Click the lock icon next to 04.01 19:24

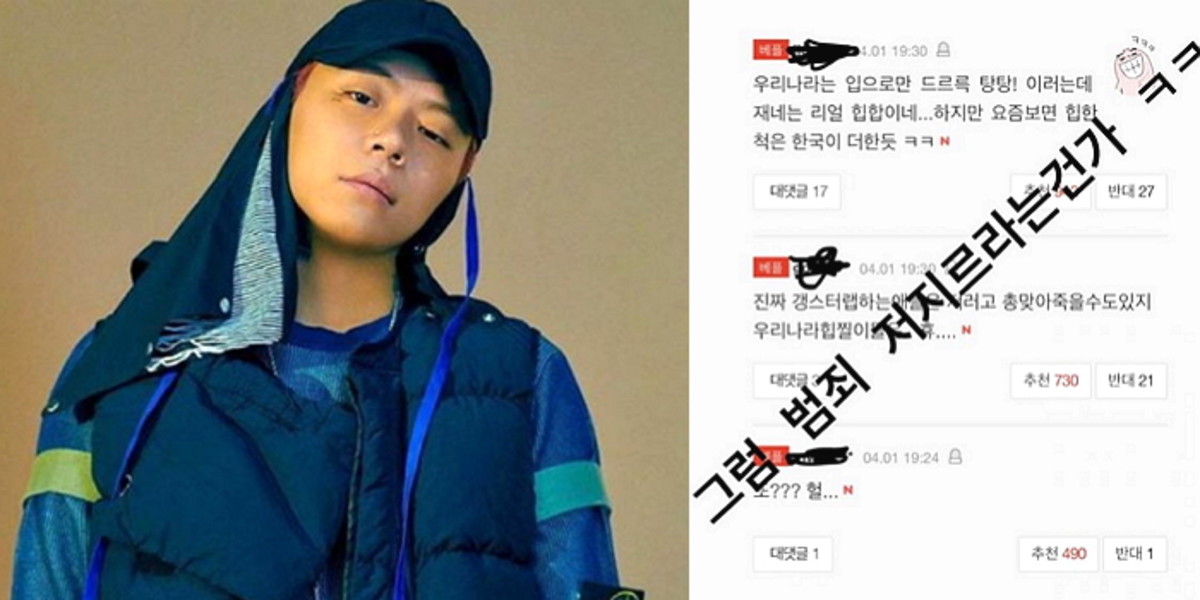click(955, 456)
